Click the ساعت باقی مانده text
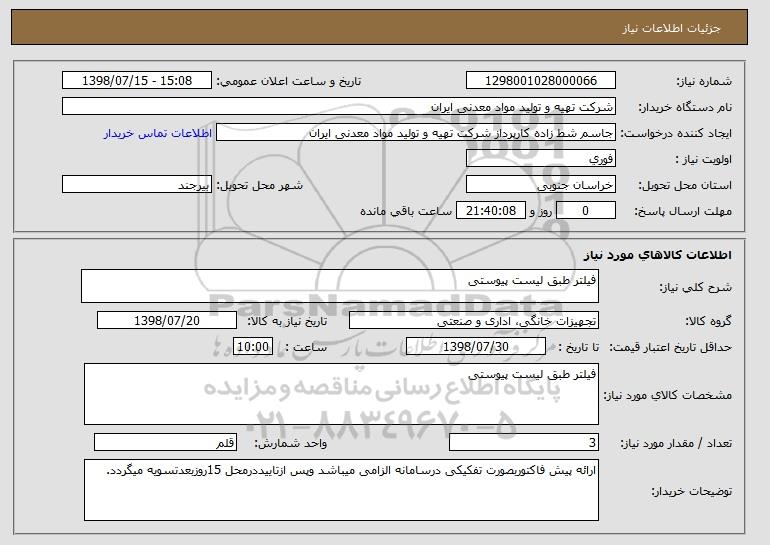This screenshot has height=545, width=770. [x=406, y=211]
